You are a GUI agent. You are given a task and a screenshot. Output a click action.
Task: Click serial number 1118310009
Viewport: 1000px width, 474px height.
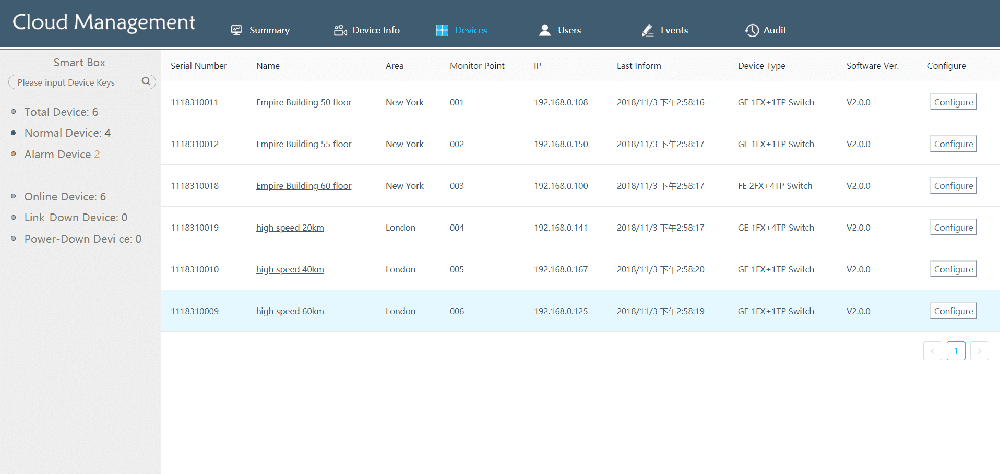195,311
